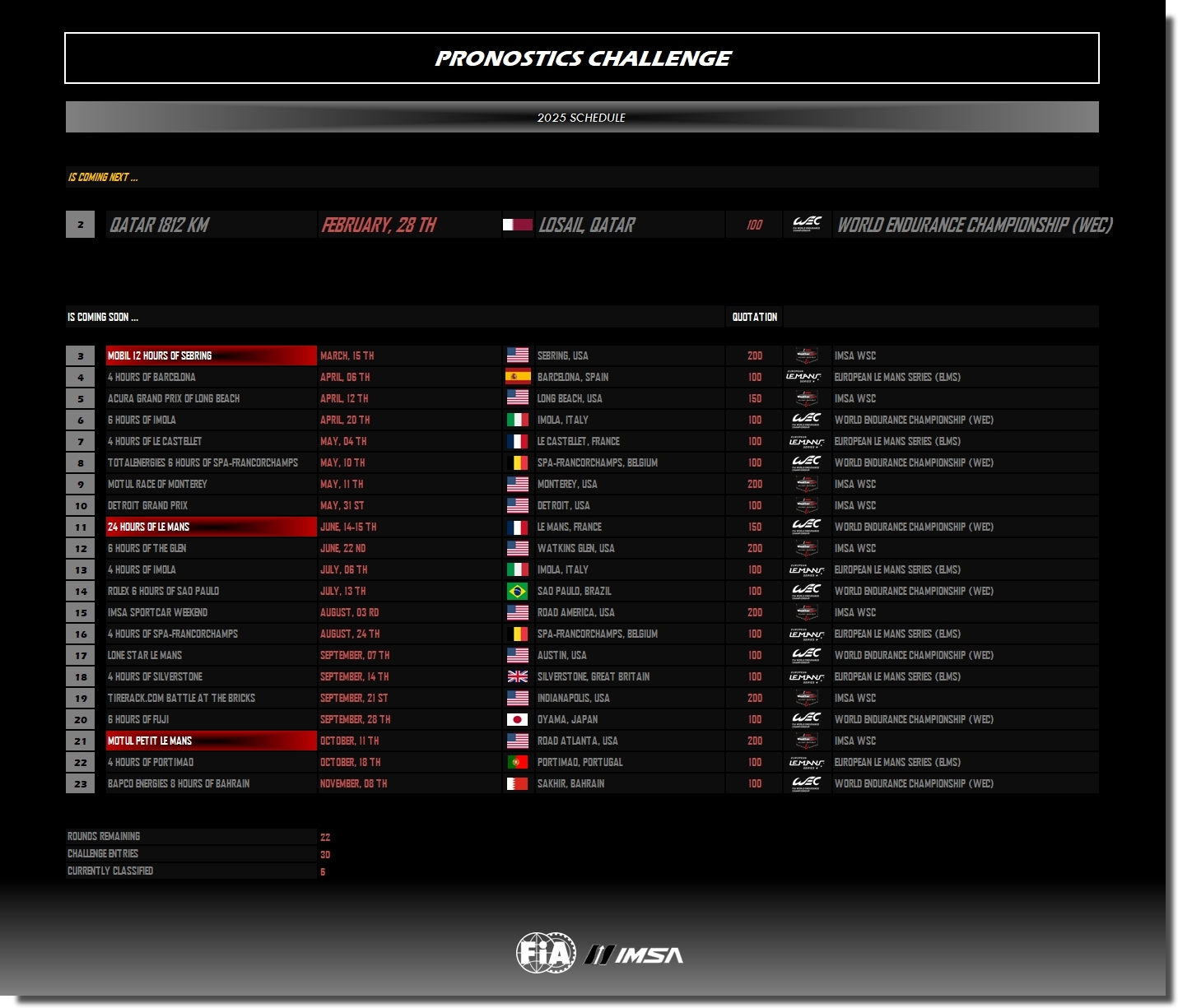The width and height of the screenshot is (1178, 1008).
Task: Select TIREPACK.COM BATTLE AT THE BRICKS cell
Action: (212, 698)
